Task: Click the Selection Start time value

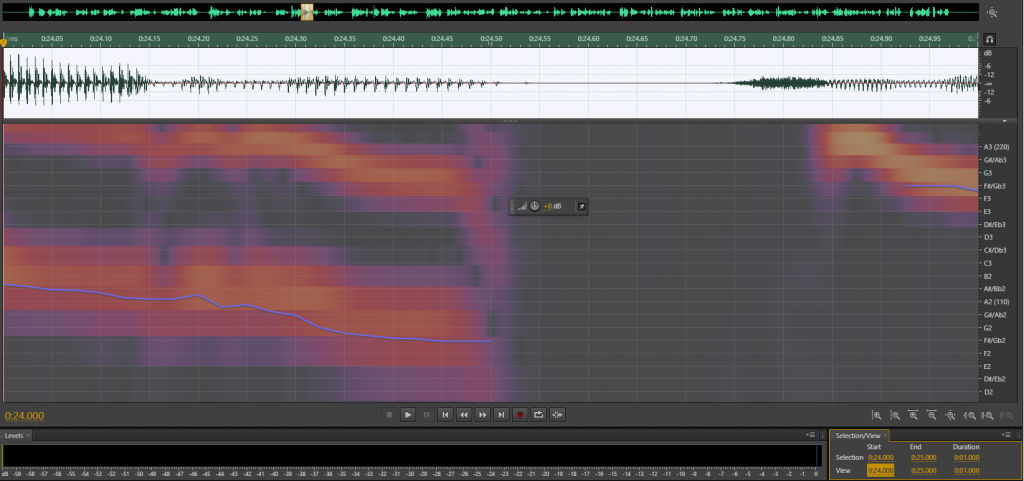Action: click(x=880, y=457)
